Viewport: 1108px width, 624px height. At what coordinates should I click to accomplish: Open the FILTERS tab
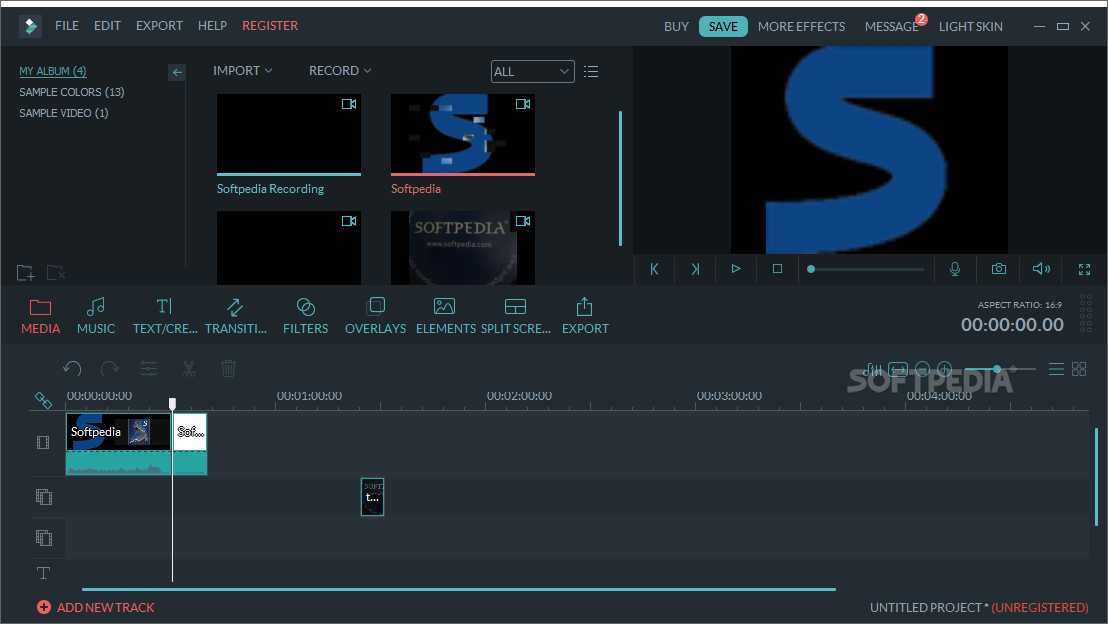[x=305, y=316]
